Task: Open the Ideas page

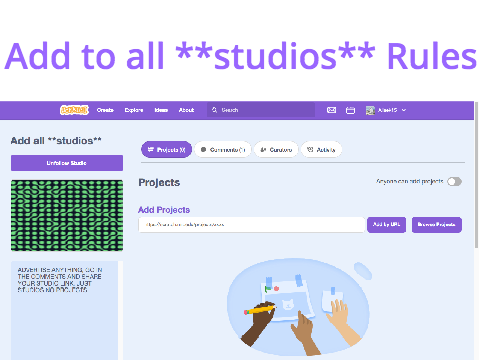Action: coord(161,110)
